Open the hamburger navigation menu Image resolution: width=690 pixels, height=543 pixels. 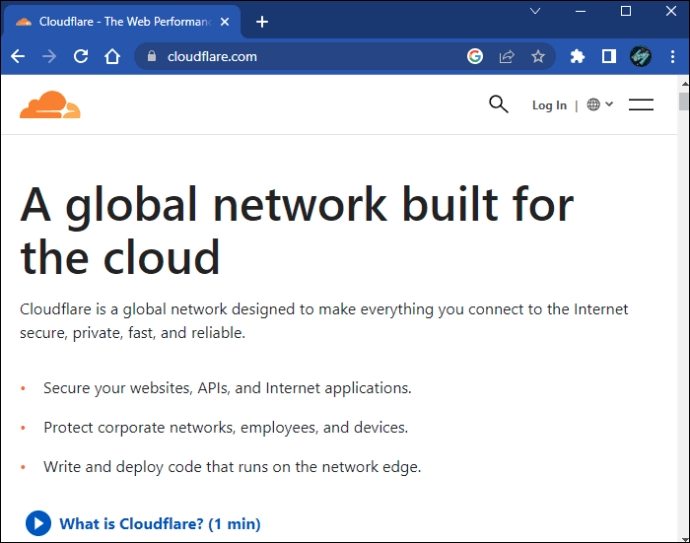(x=641, y=104)
